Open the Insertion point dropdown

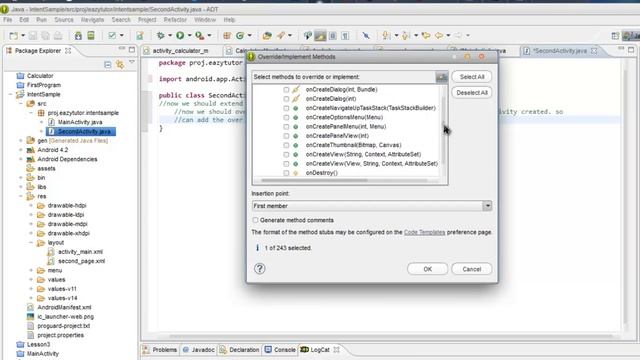[x=487, y=206]
